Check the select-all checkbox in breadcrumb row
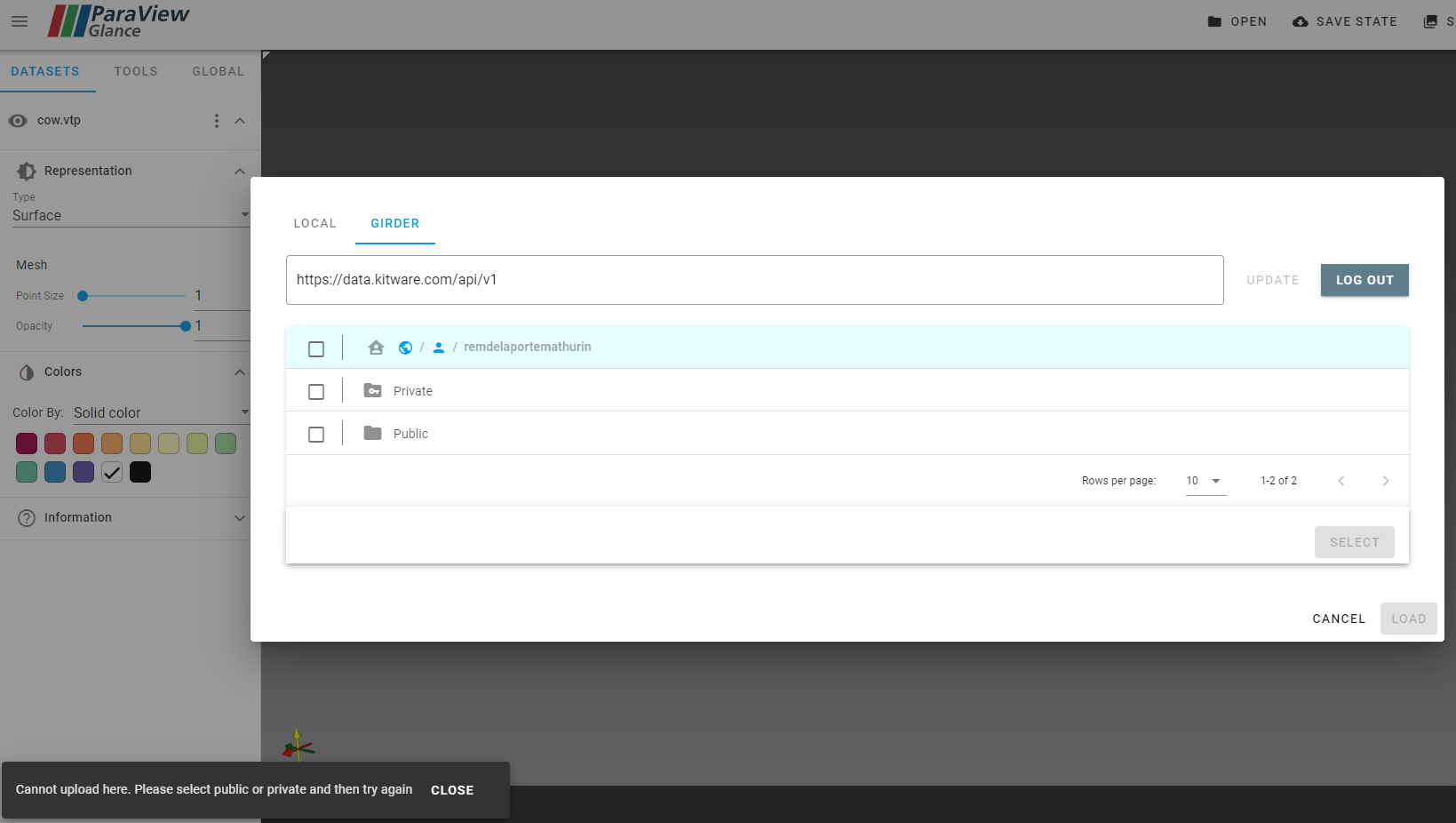The image size is (1456, 823). click(315, 348)
